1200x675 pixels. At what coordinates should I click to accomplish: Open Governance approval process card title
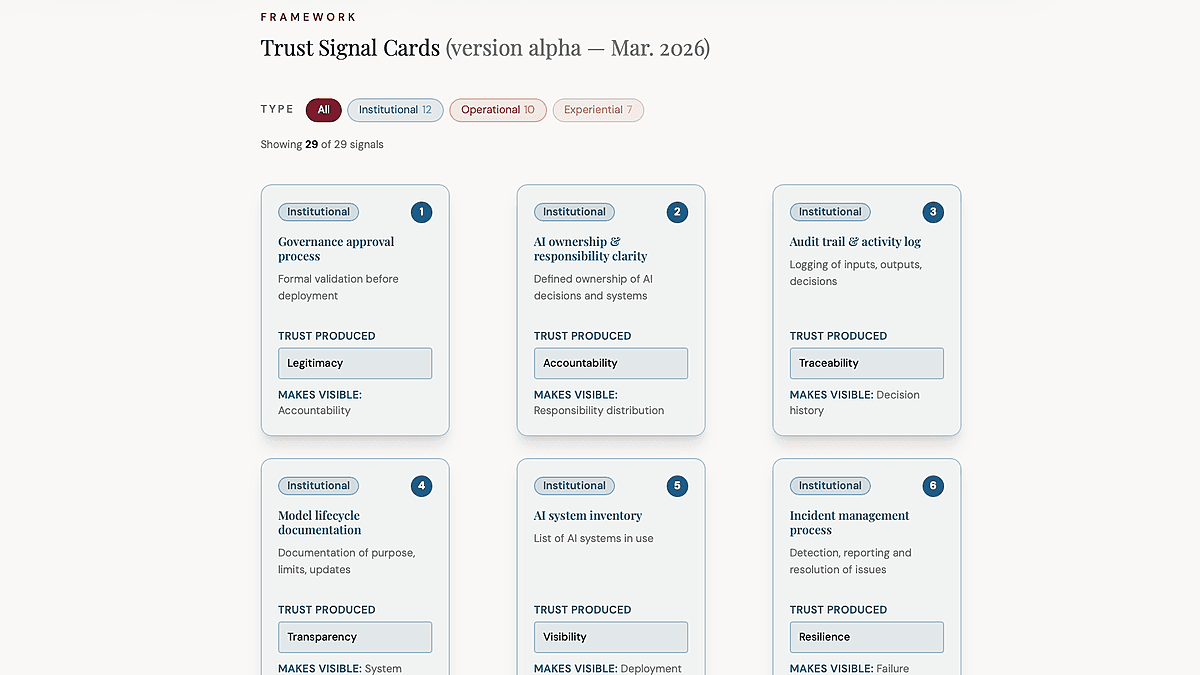(x=336, y=249)
